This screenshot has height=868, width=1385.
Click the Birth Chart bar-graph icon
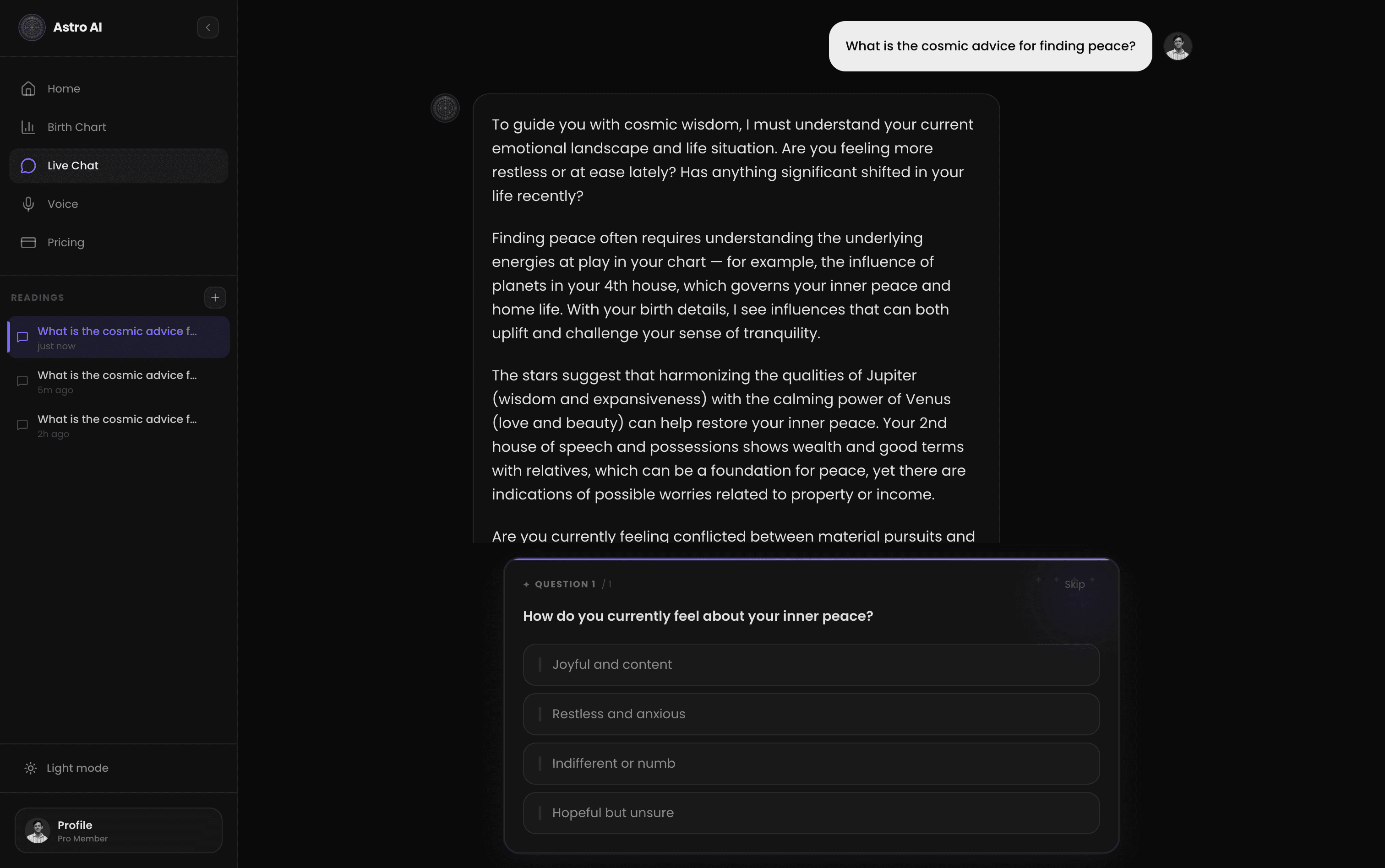point(28,127)
